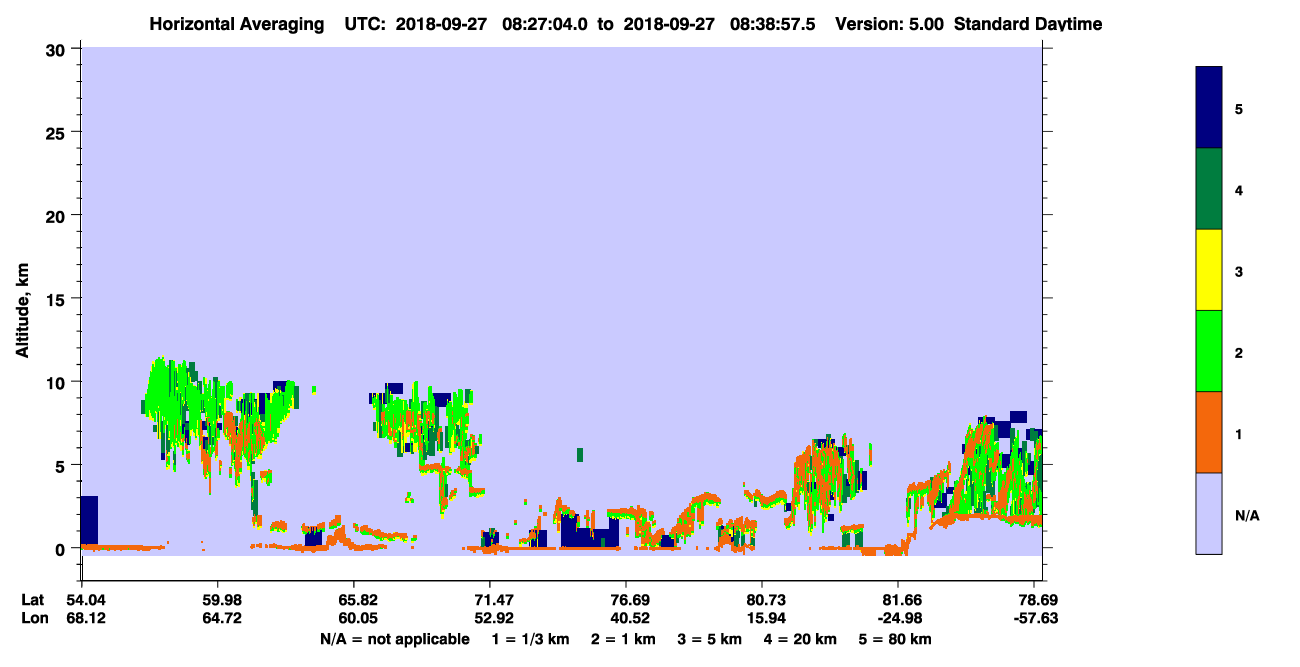Click legend text '3 = 5 km'
This screenshot has height=667, width=1300.
click(x=710, y=639)
